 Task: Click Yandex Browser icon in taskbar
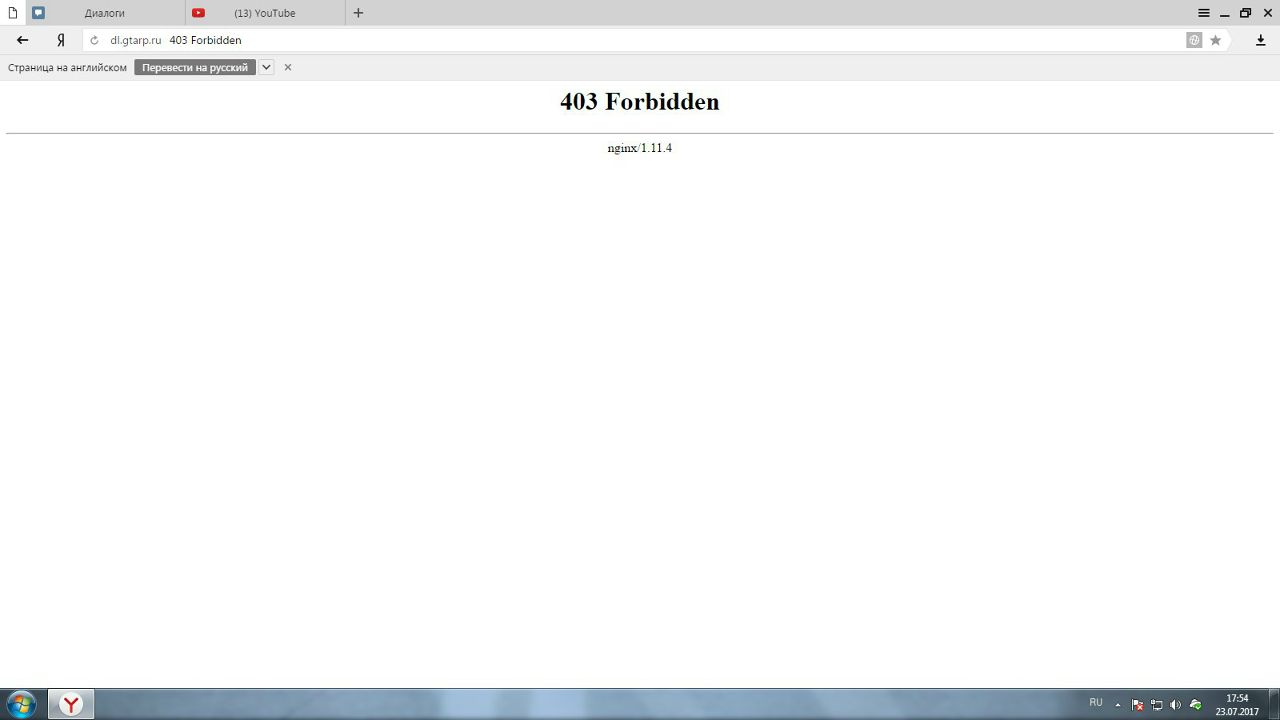pyautogui.click(x=71, y=704)
